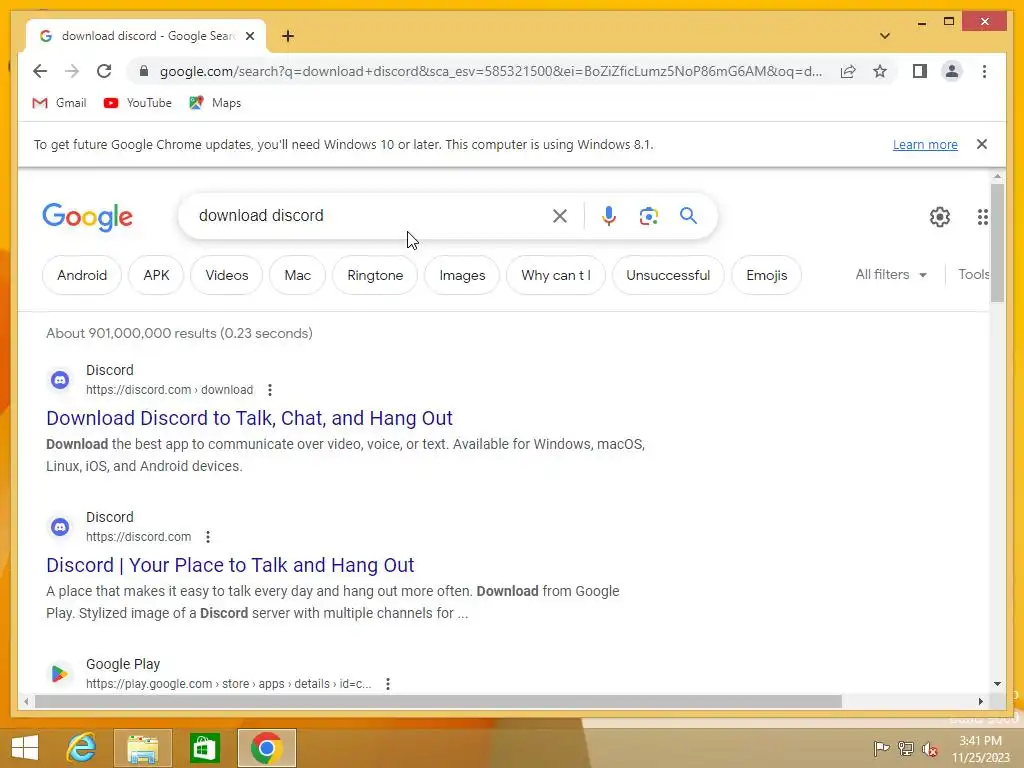This screenshot has height=768, width=1024.
Task: Click the Chrome taskbar icon
Action: pos(266,748)
